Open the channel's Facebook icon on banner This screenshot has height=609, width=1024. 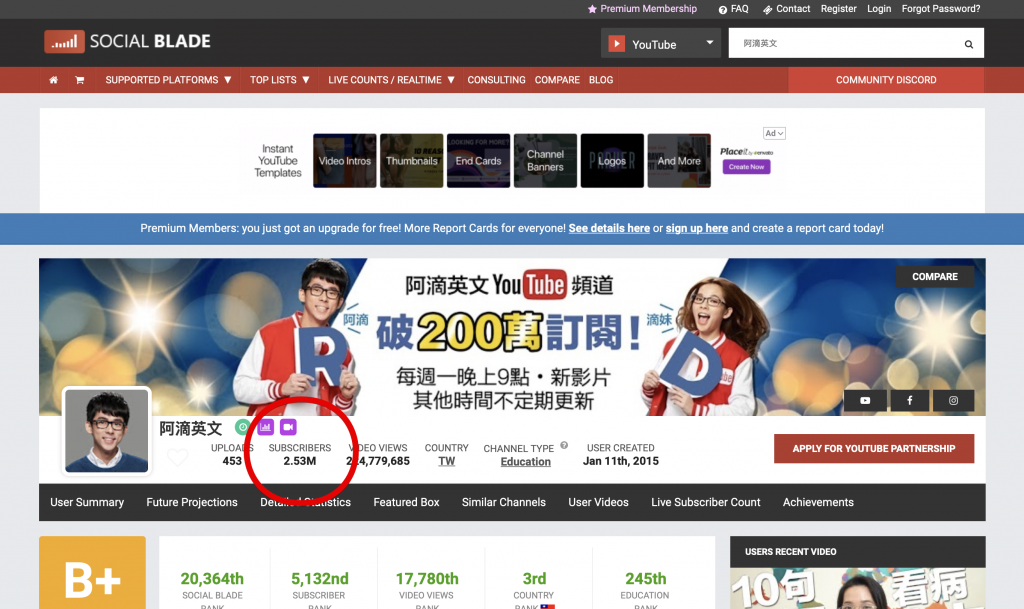tap(909, 400)
